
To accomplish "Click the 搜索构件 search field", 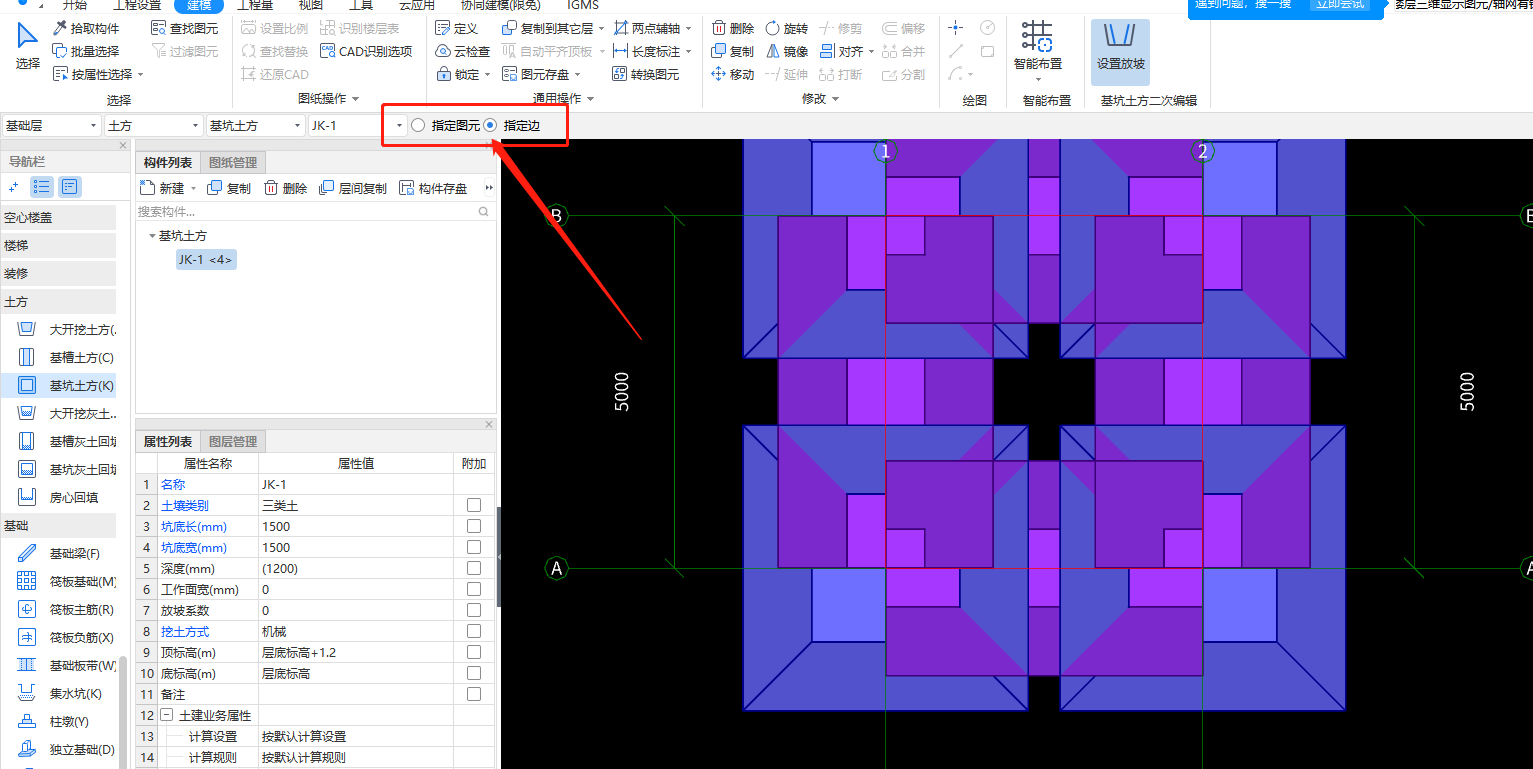I will [314, 212].
